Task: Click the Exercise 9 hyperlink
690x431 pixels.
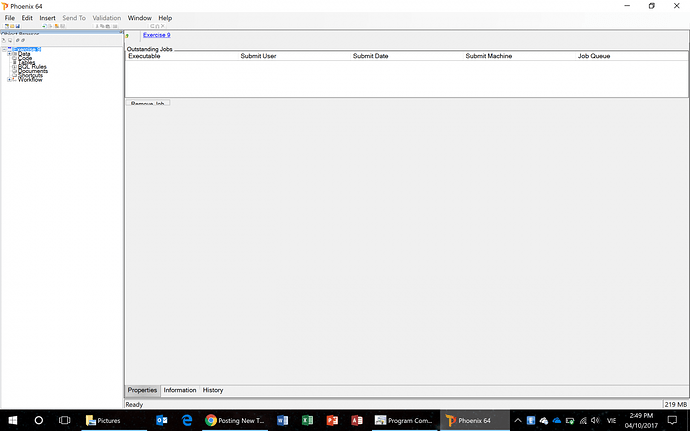Action: pyautogui.click(x=157, y=35)
